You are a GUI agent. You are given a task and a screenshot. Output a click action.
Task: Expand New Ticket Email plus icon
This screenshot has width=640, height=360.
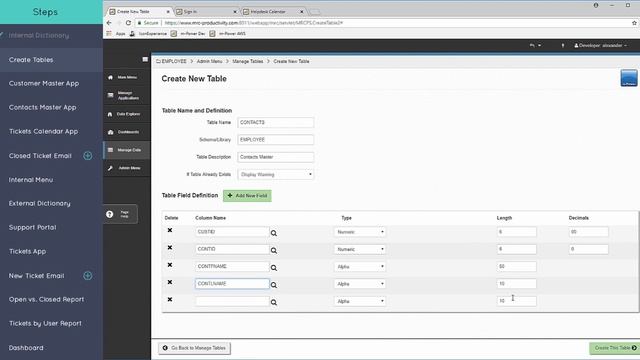pyautogui.click(x=87, y=276)
